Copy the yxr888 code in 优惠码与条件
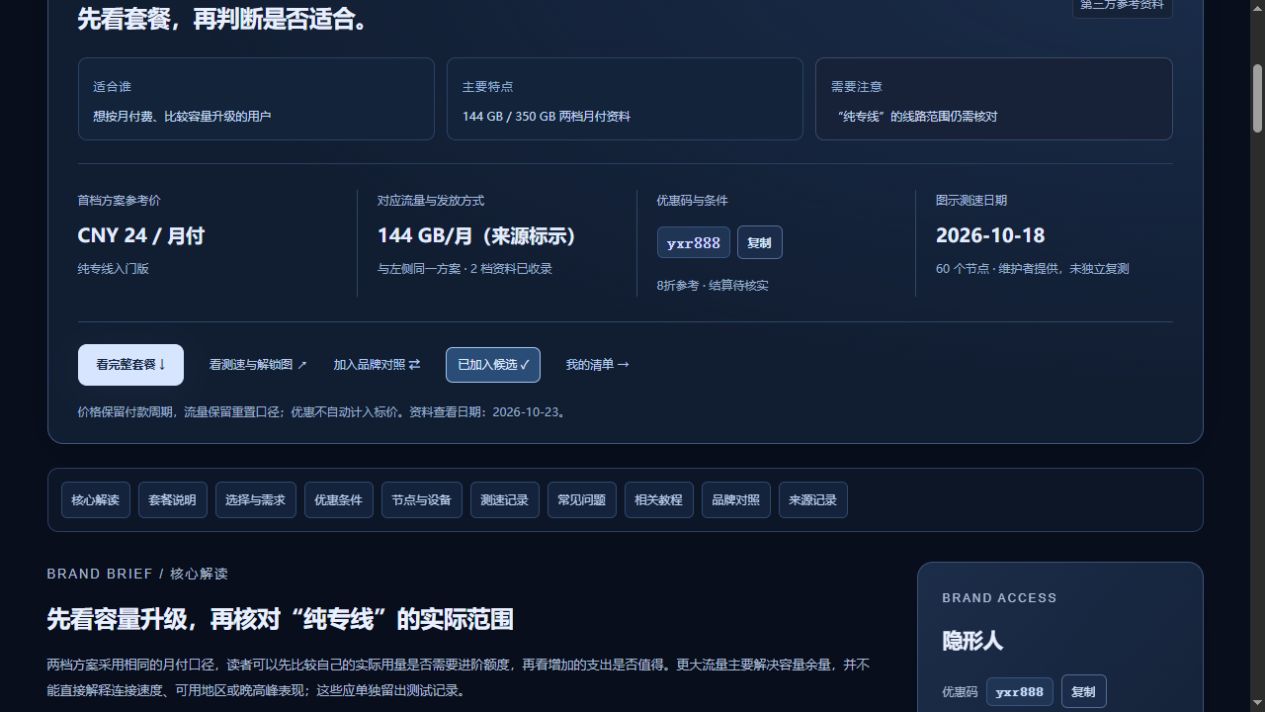The width and height of the screenshot is (1265, 712). coord(760,243)
